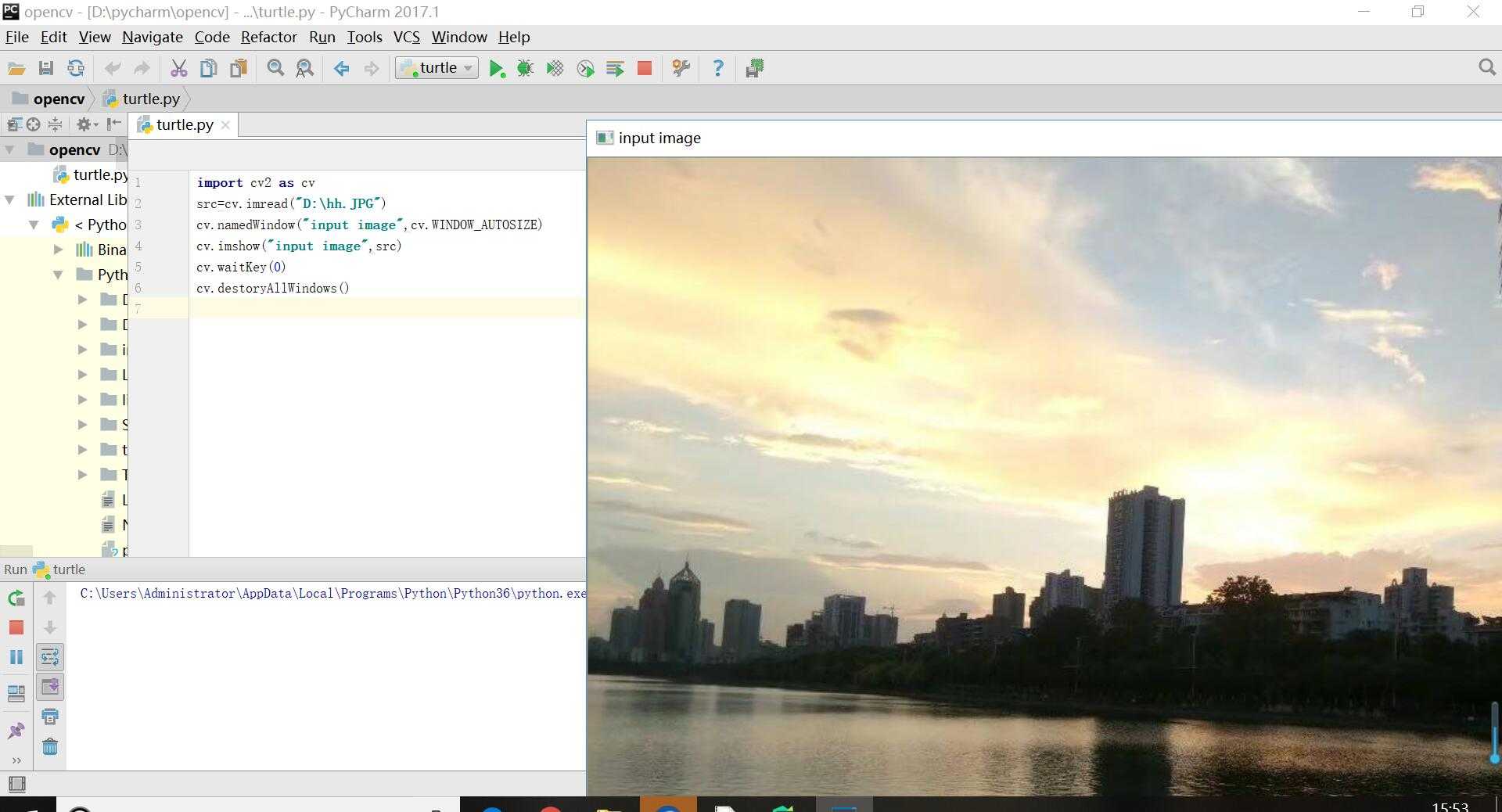The width and height of the screenshot is (1502, 812).
Task: Toggle scroll to end in Run console
Action: pyautogui.click(x=50, y=687)
